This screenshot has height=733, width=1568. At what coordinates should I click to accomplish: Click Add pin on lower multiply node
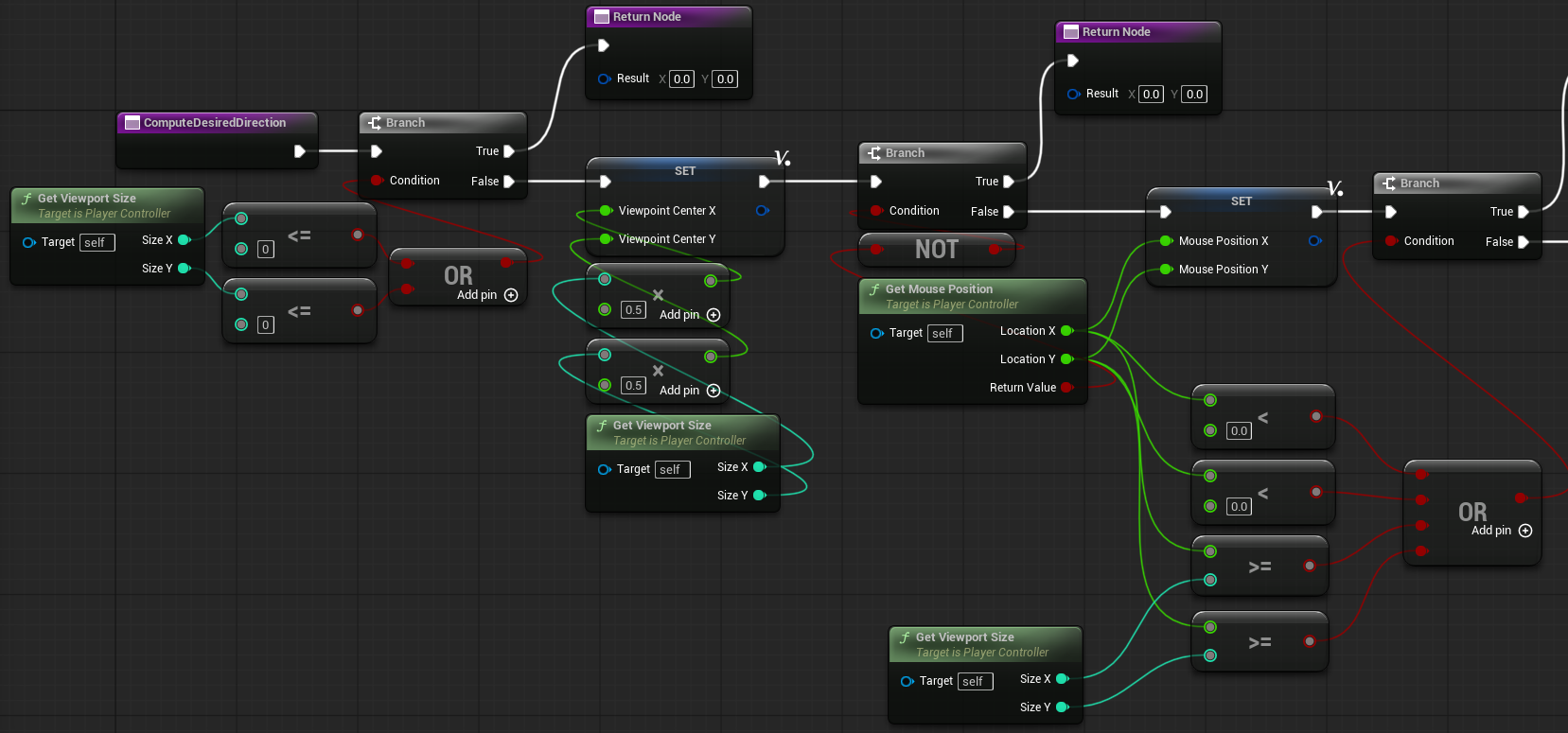tap(714, 391)
